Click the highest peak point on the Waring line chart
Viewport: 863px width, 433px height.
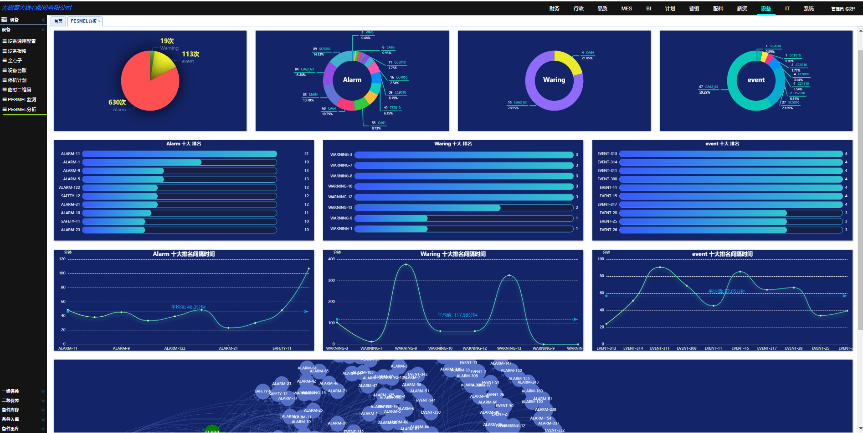coord(406,265)
